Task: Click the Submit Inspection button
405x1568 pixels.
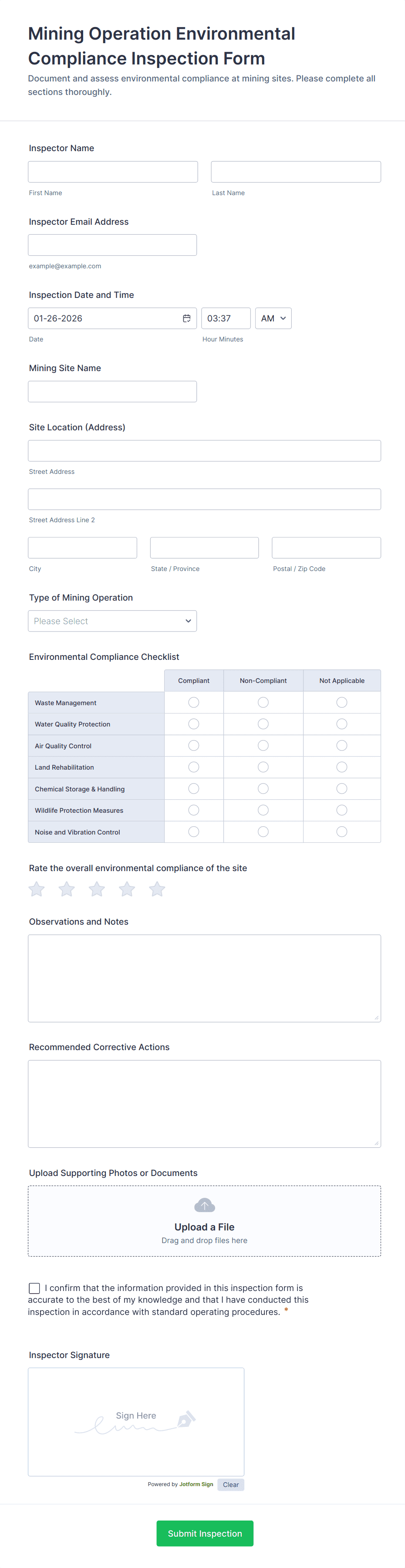Action: 205,1533
